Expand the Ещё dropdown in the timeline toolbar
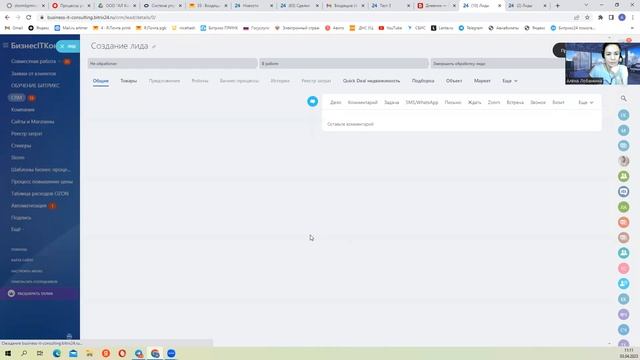 (586, 102)
